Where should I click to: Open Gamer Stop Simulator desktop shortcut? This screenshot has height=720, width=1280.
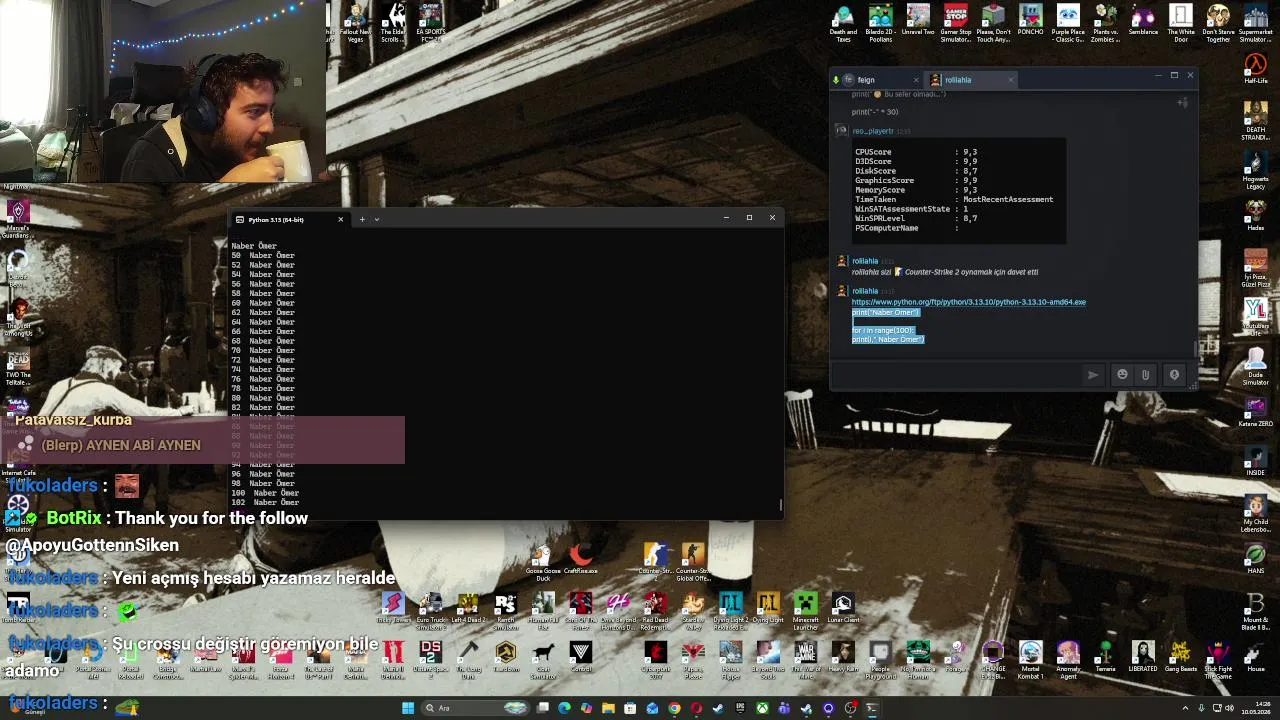pyautogui.click(x=955, y=23)
